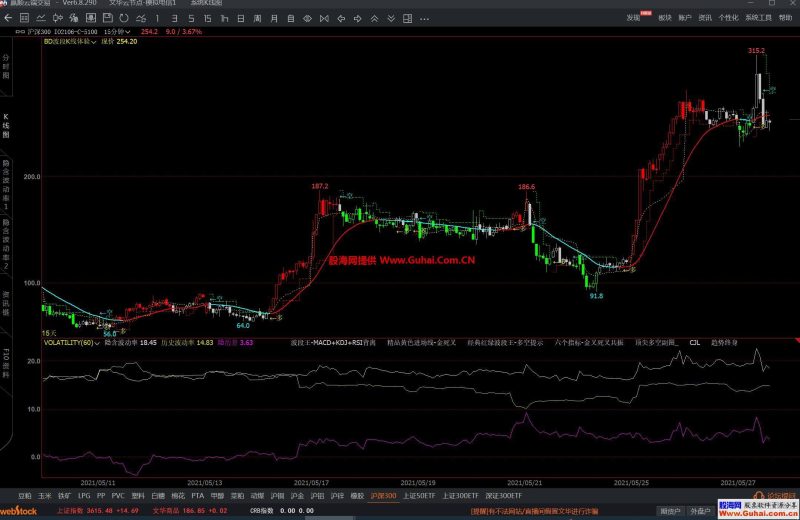Select the daily 日 period button
The height and width of the screenshot is (520, 800).
(240, 19)
